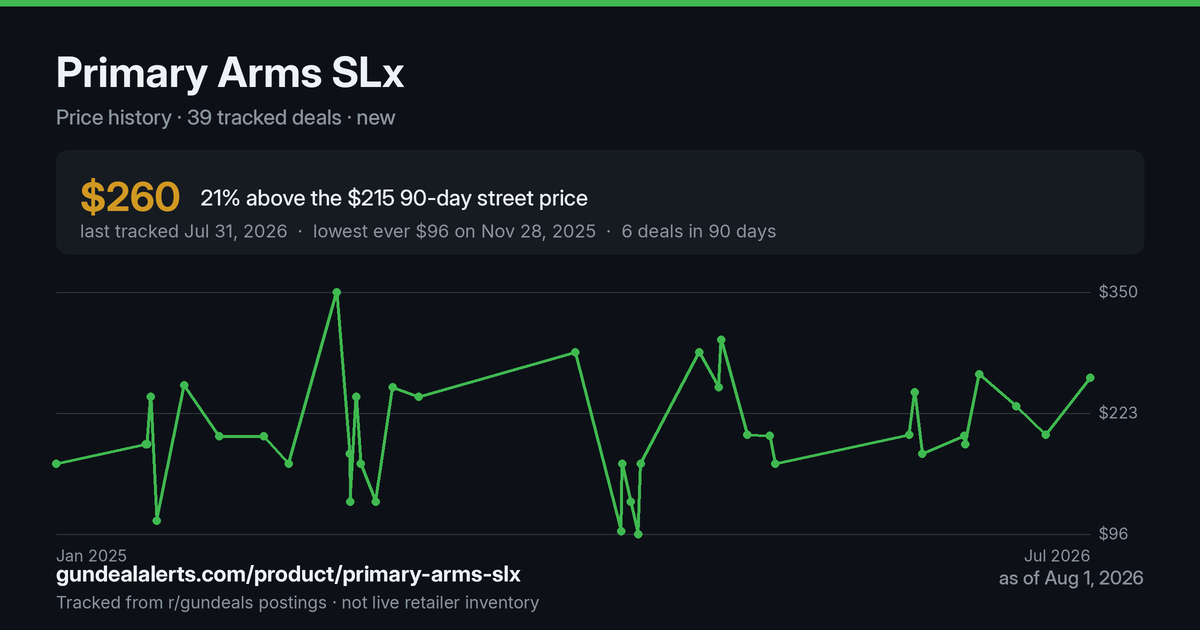The height and width of the screenshot is (630, 1200).
Task: Click the 'as of Aug 1, 2026' text
Action: coord(1071,578)
